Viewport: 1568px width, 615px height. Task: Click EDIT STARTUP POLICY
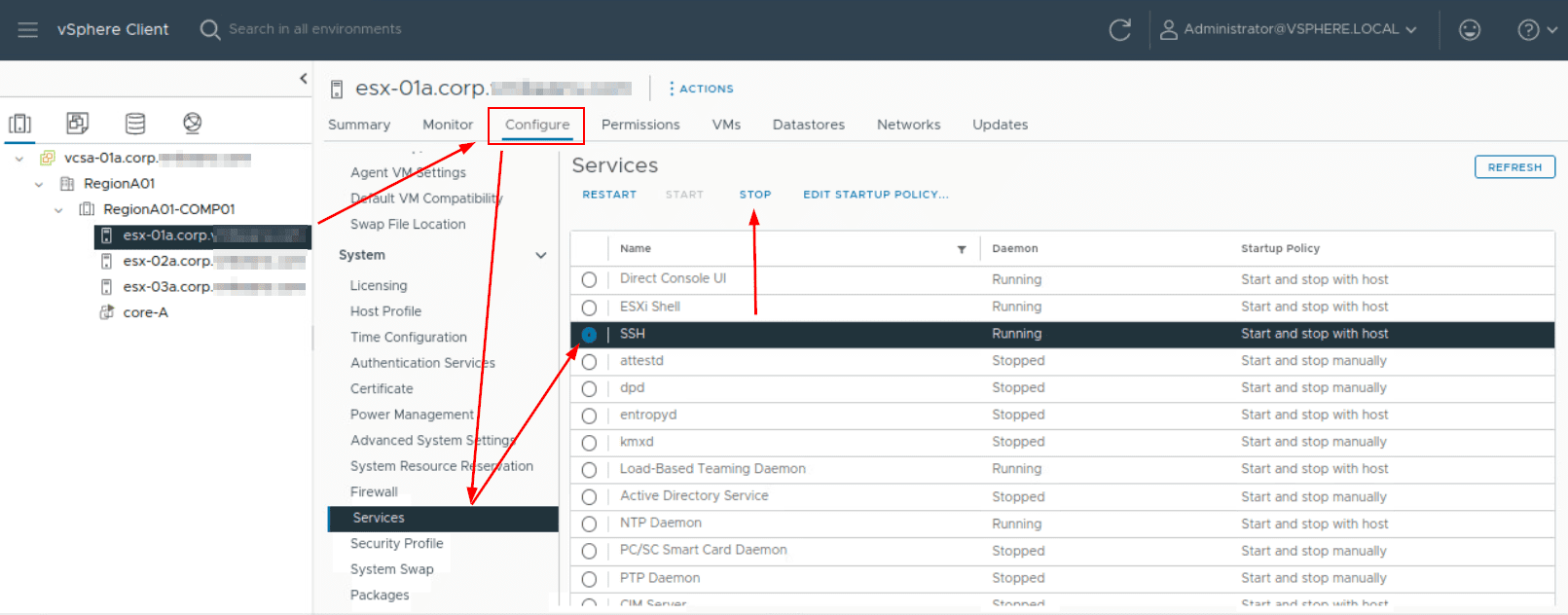(x=876, y=195)
